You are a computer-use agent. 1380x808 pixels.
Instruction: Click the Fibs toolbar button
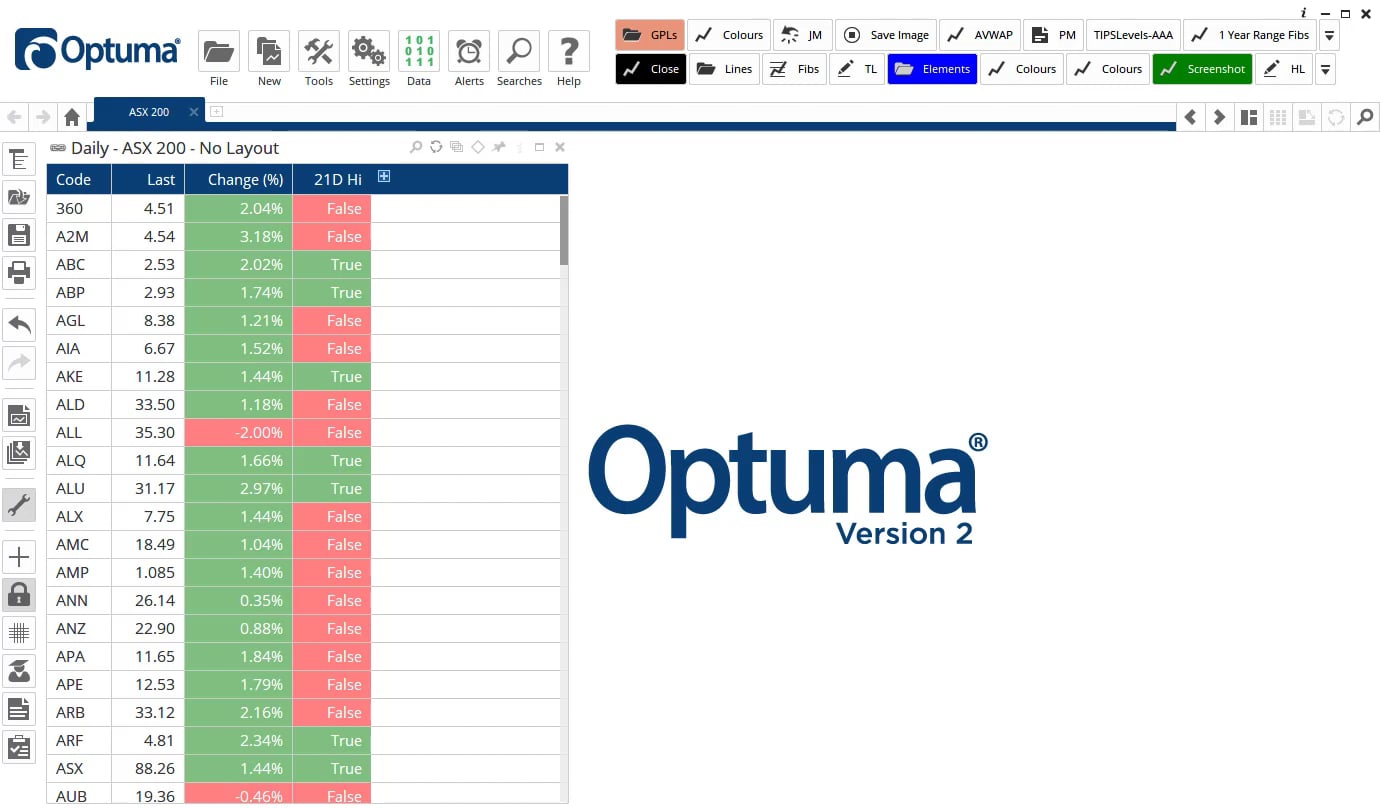[795, 69]
